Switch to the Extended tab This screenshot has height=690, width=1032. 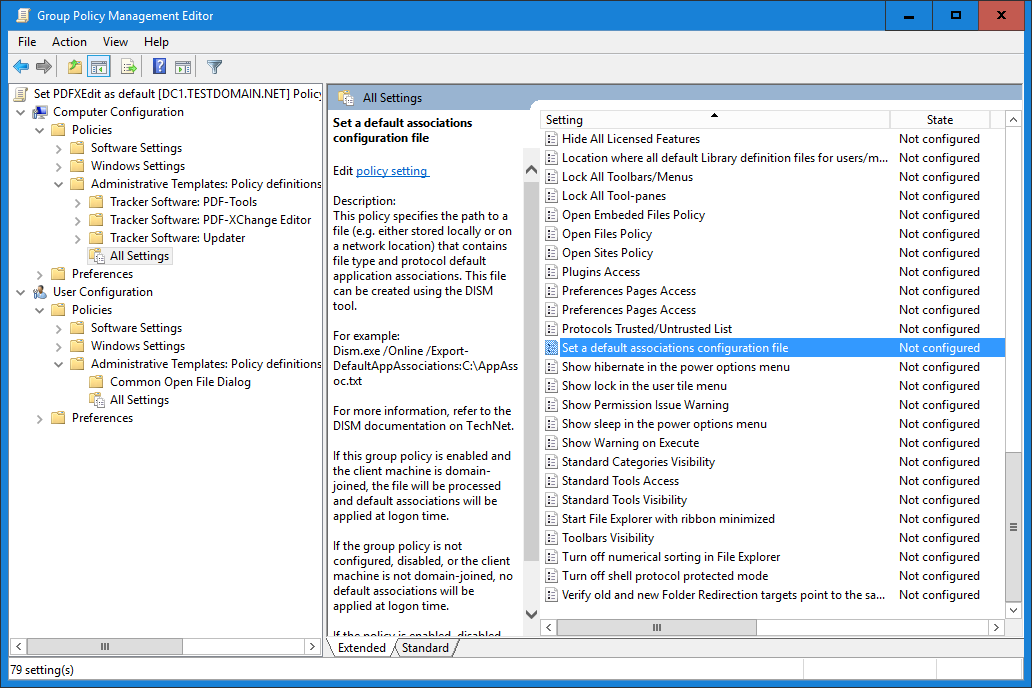tap(361, 648)
